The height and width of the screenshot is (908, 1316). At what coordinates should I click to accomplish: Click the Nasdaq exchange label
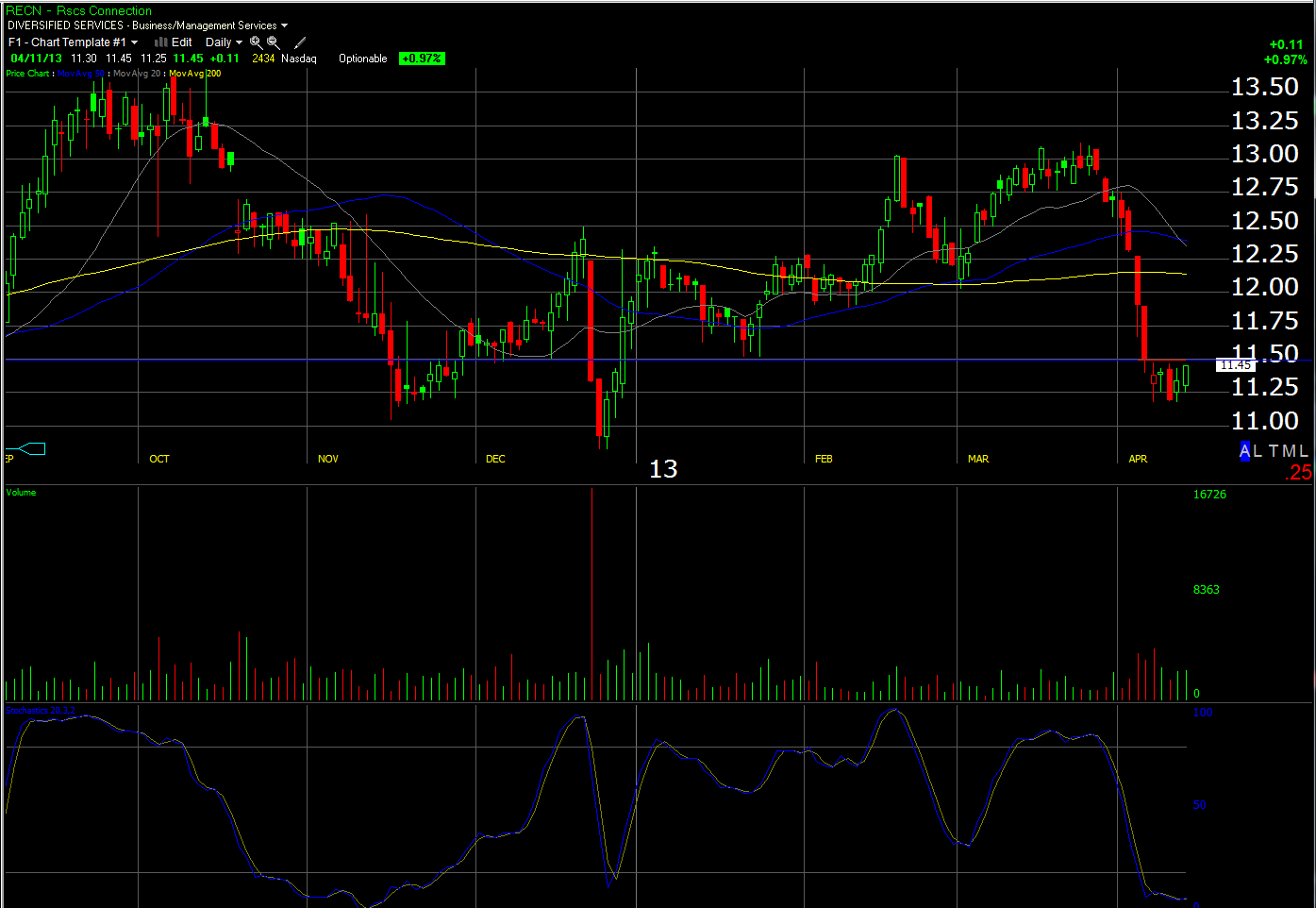[x=299, y=59]
